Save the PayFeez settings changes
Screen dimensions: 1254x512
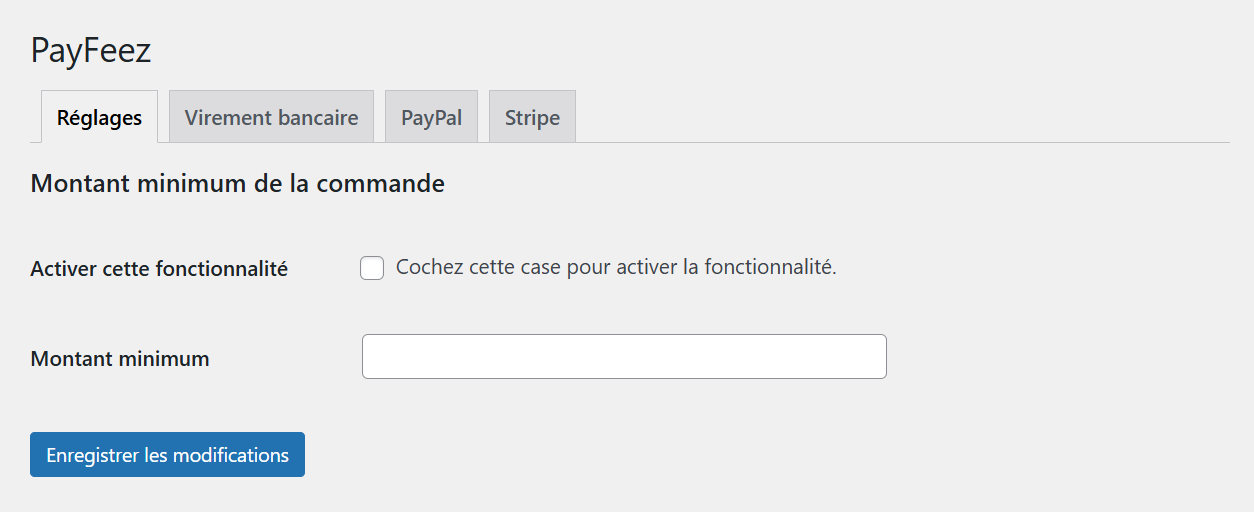click(x=167, y=455)
